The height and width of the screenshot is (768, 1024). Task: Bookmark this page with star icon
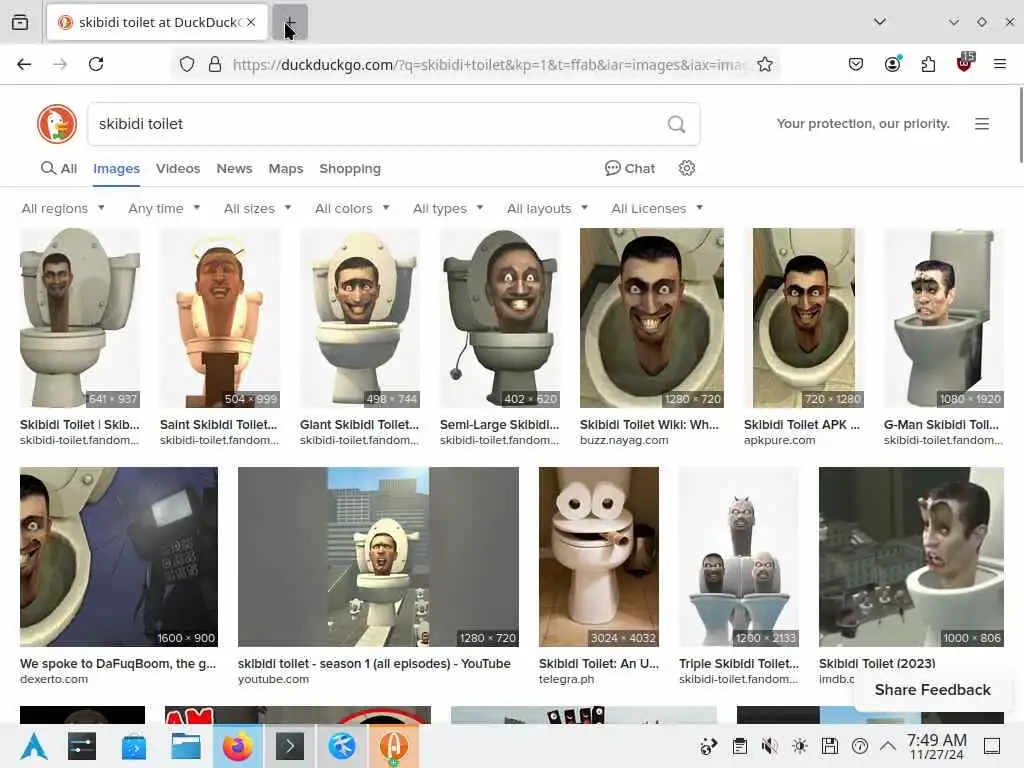(765, 64)
